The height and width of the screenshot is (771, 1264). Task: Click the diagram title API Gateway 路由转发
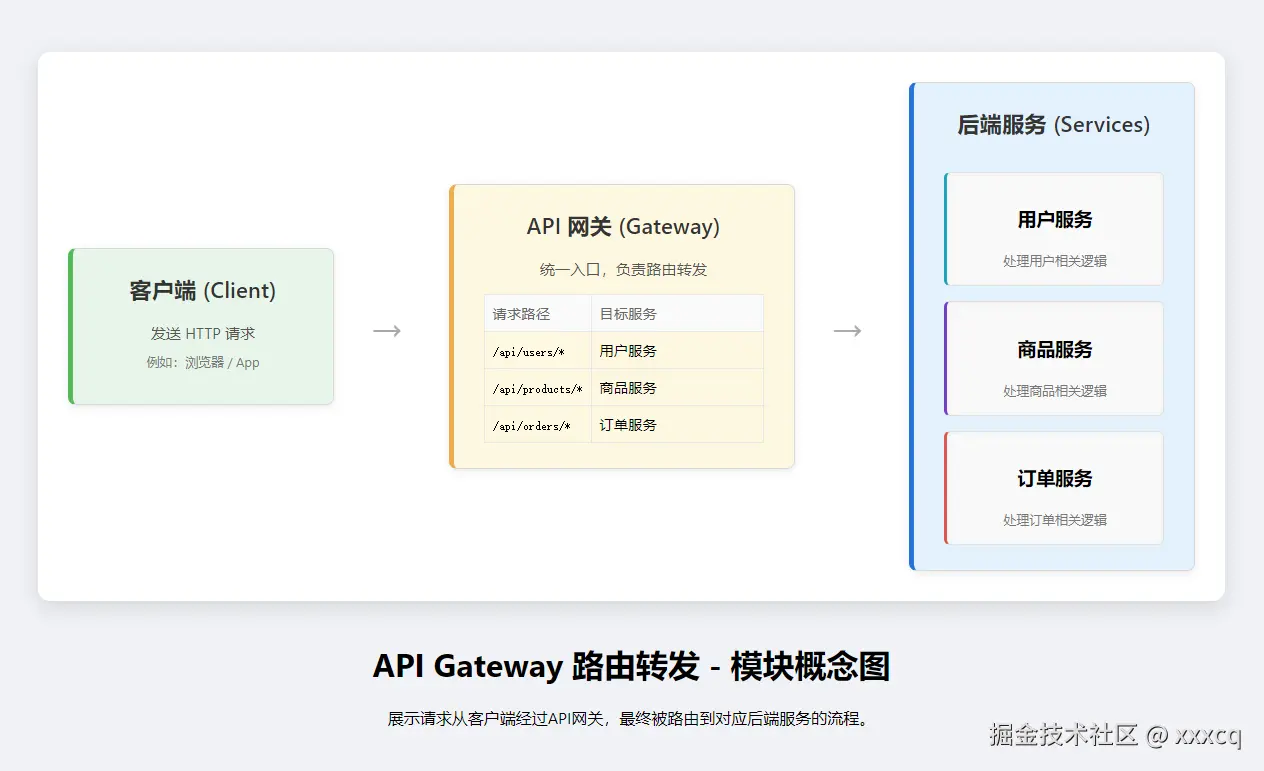pos(632,666)
